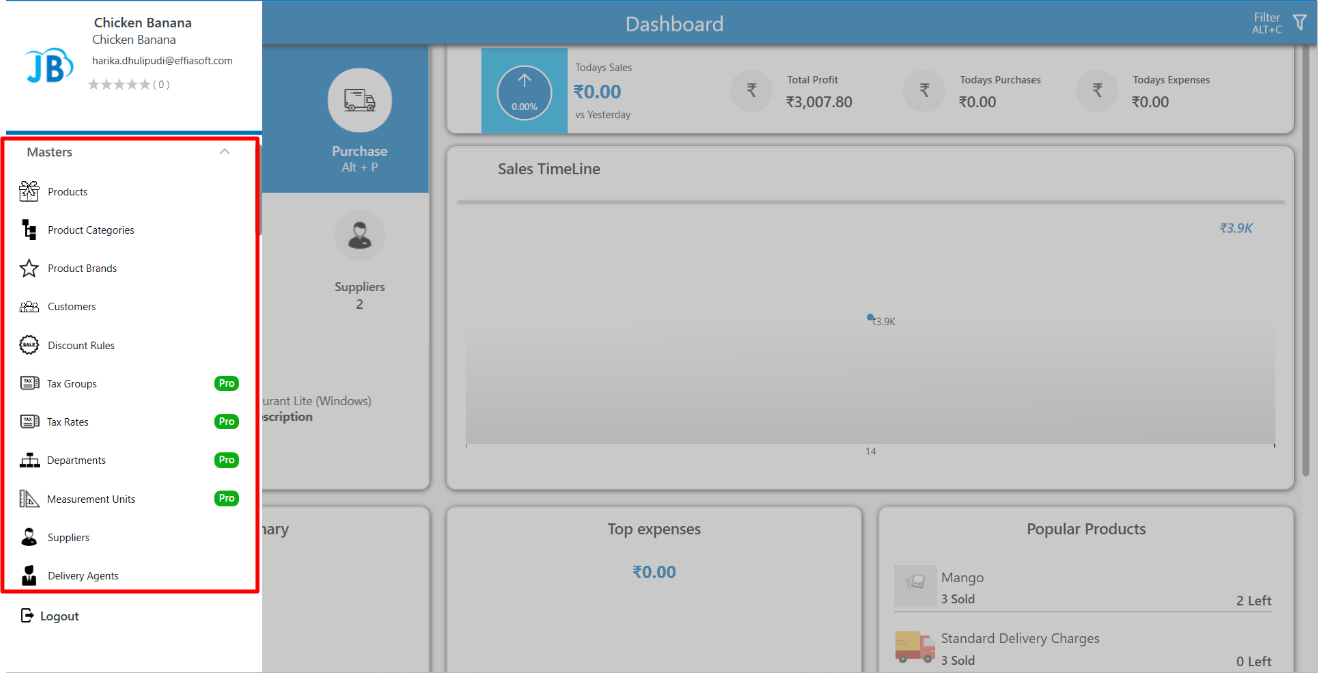Click the Delivery Agents person icon
This screenshot has width=1320, height=675.
tap(29, 576)
